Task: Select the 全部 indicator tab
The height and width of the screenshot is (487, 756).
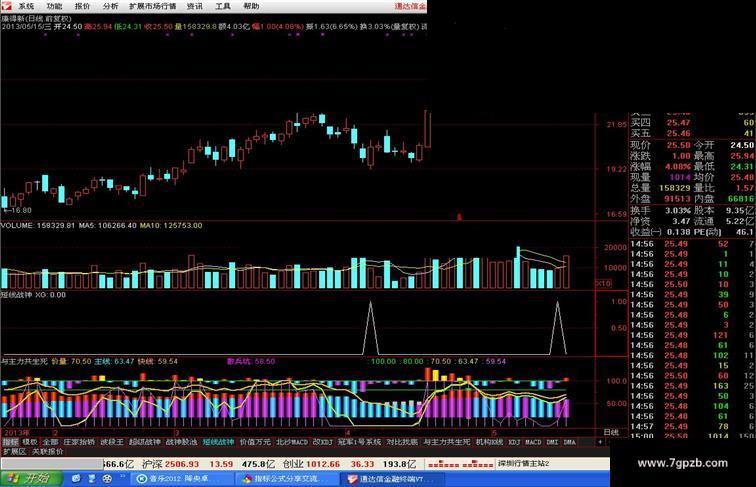Action: coord(50,442)
